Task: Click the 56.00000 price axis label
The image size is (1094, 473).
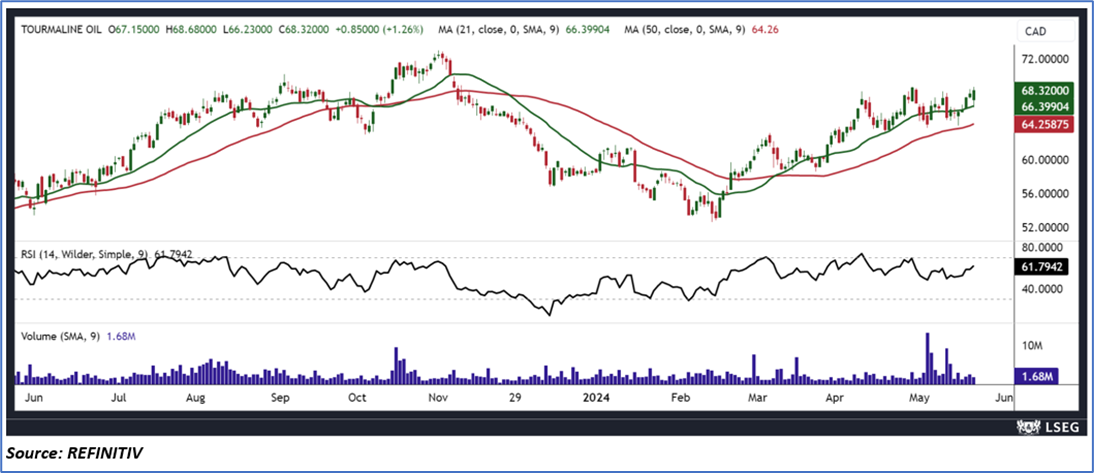Action: pos(1046,193)
